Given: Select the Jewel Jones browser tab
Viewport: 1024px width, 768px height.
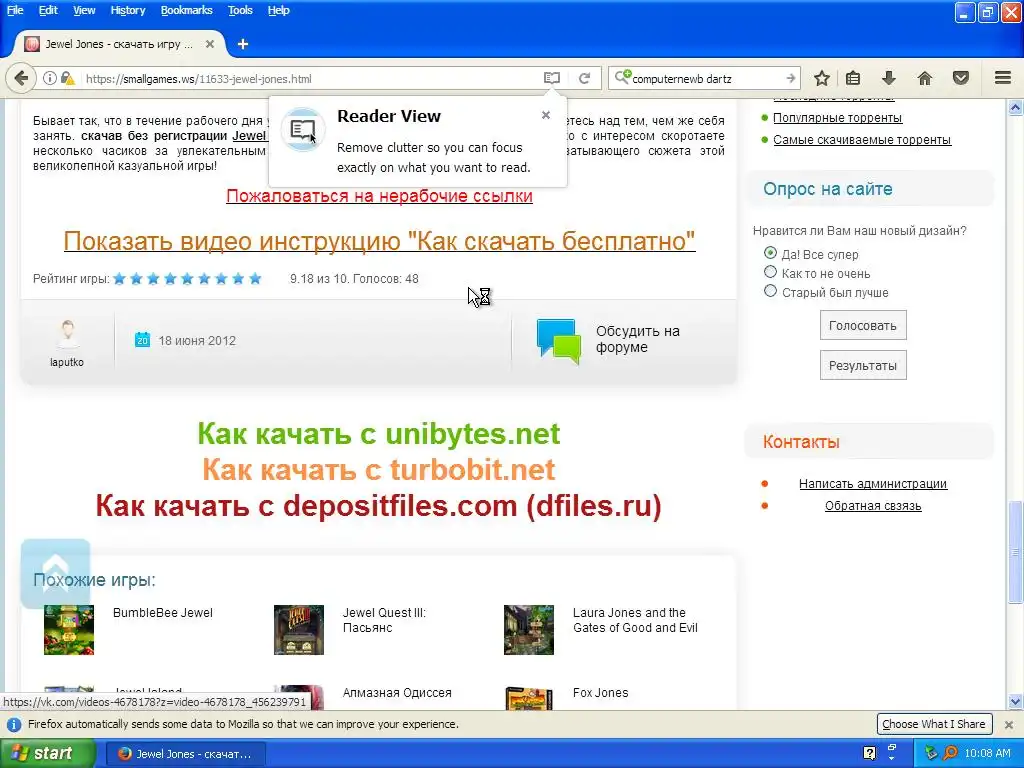Looking at the screenshot, I should click(x=119, y=44).
